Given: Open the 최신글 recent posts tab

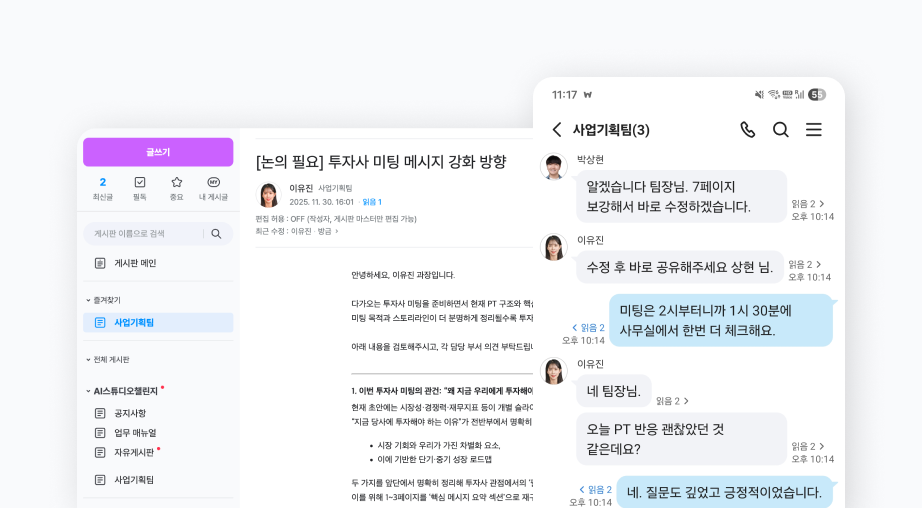Looking at the screenshot, I should [102, 189].
